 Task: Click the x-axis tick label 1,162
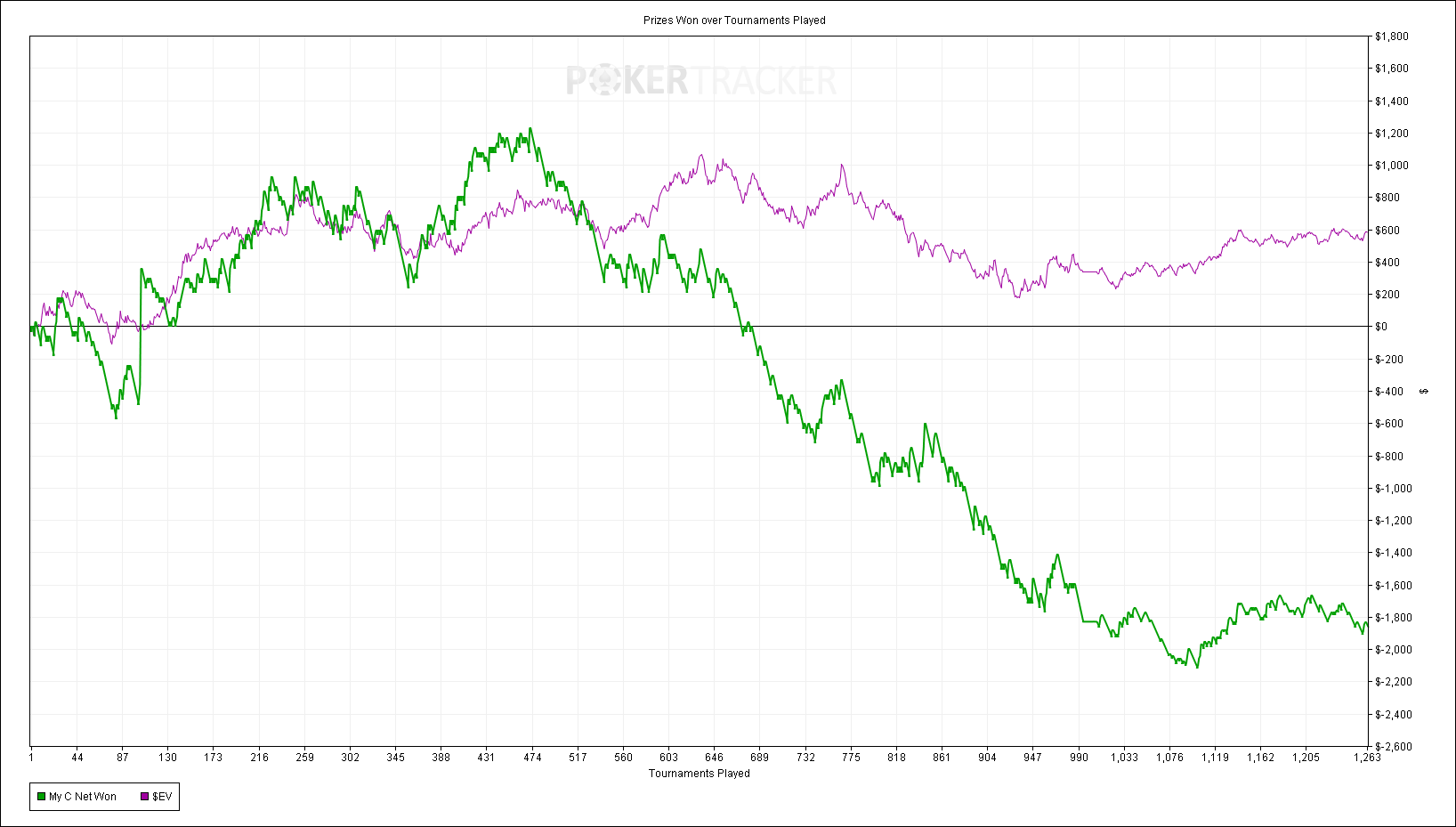coord(1261,758)
